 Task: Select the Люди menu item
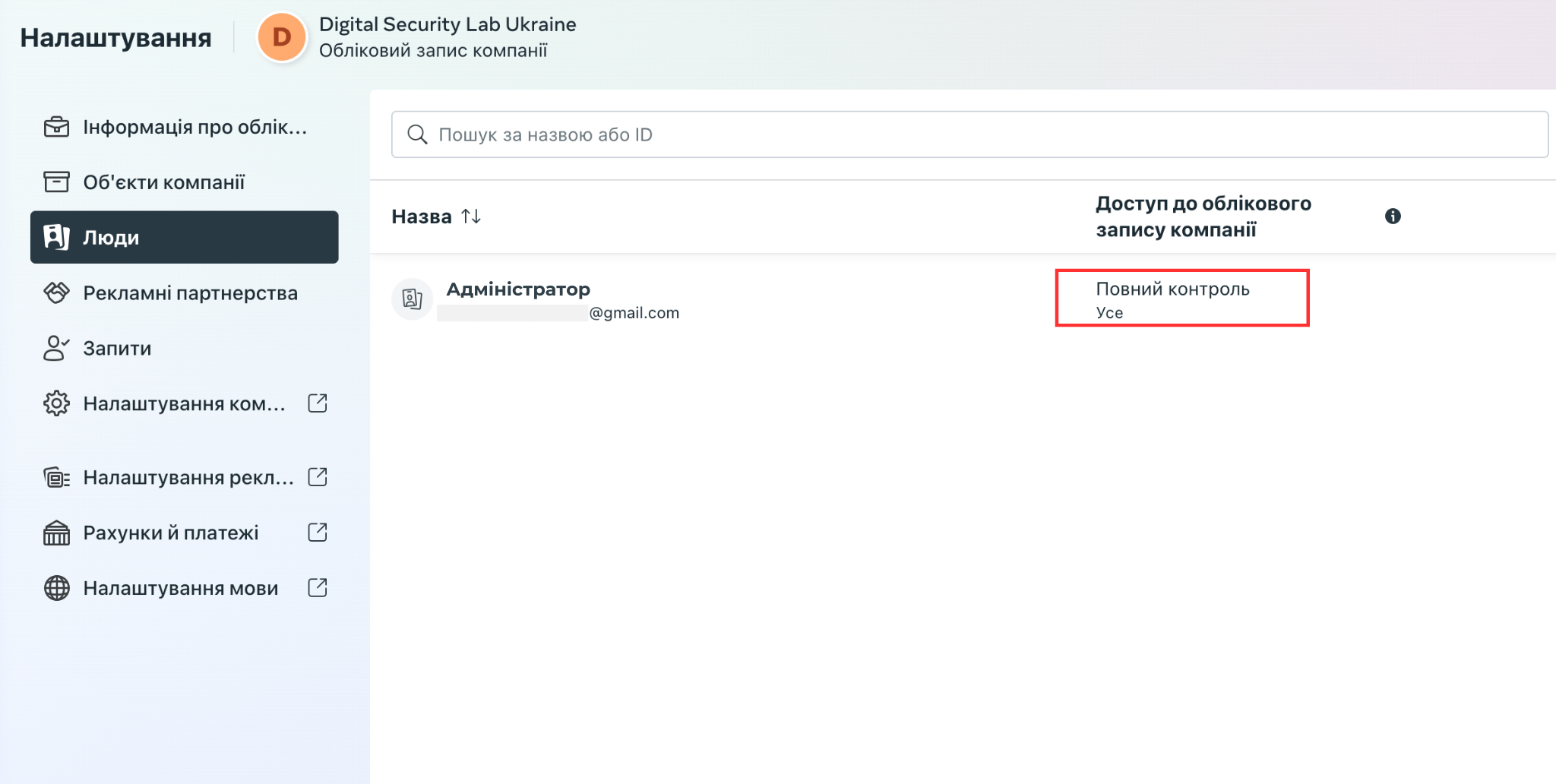tap(185, 237)
